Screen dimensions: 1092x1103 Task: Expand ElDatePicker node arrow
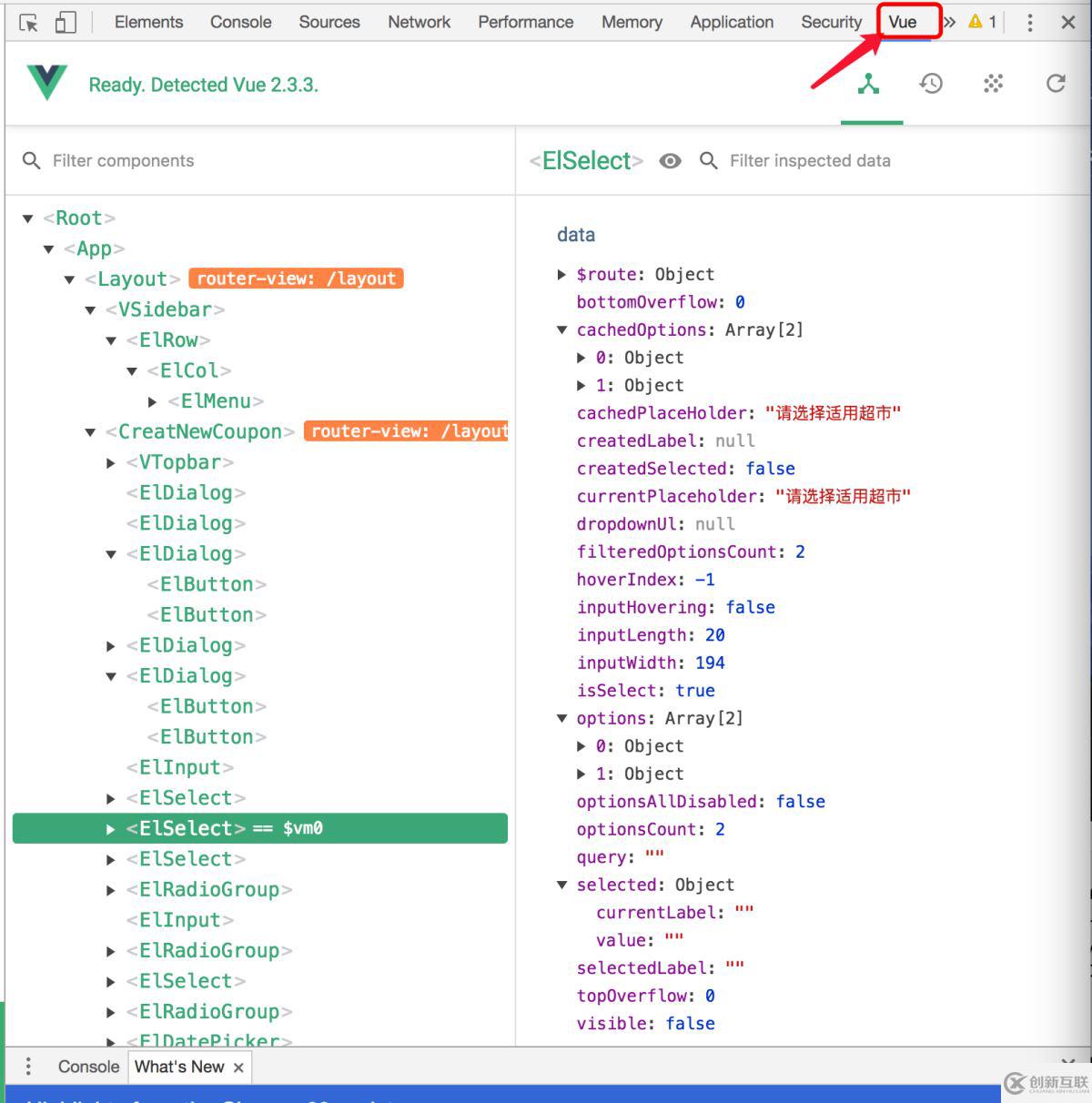point(111,1041)
